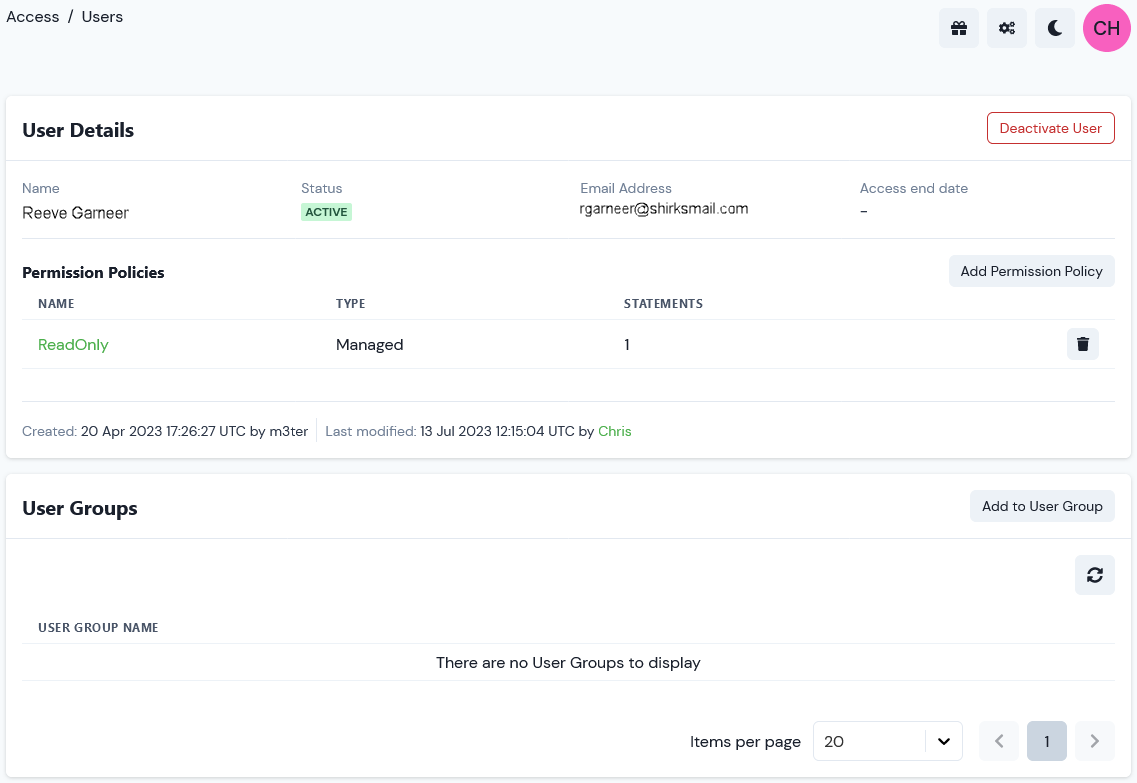Click the User Details heading
The image size is (1137, 783).
pos(78,130)
